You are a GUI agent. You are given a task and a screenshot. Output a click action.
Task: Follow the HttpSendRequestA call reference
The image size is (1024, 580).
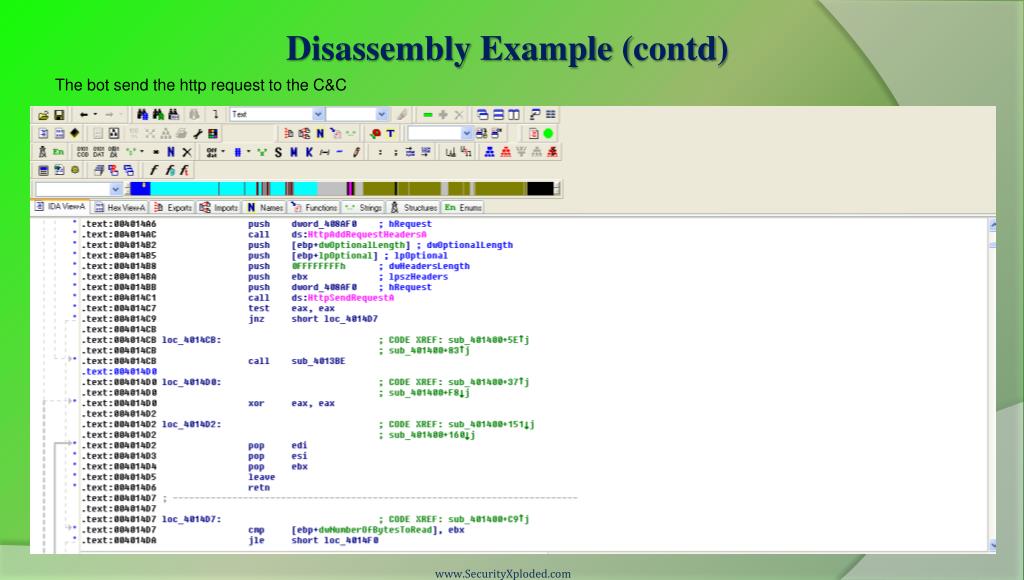[351, 298]
